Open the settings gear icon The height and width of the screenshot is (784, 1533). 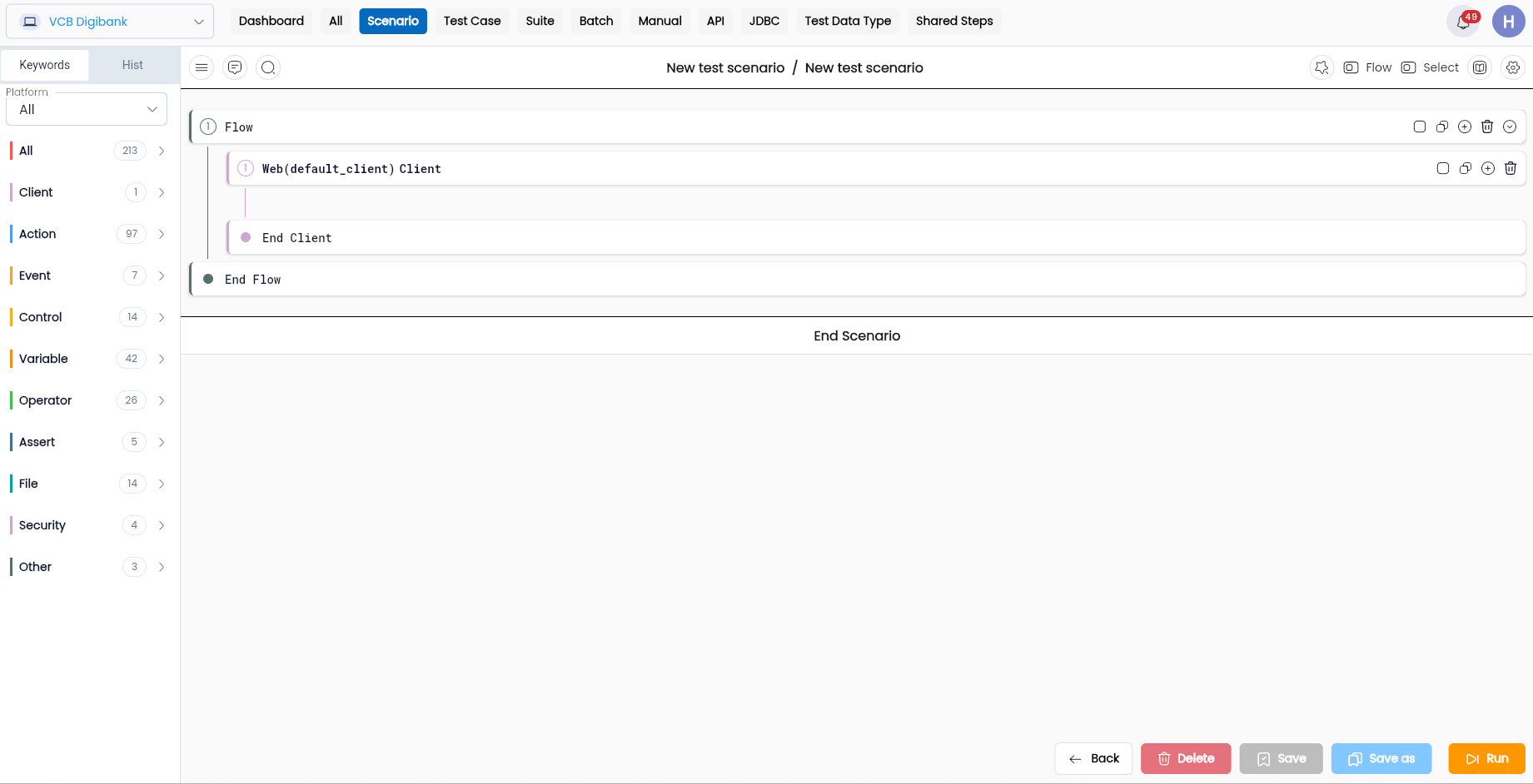1513,67
